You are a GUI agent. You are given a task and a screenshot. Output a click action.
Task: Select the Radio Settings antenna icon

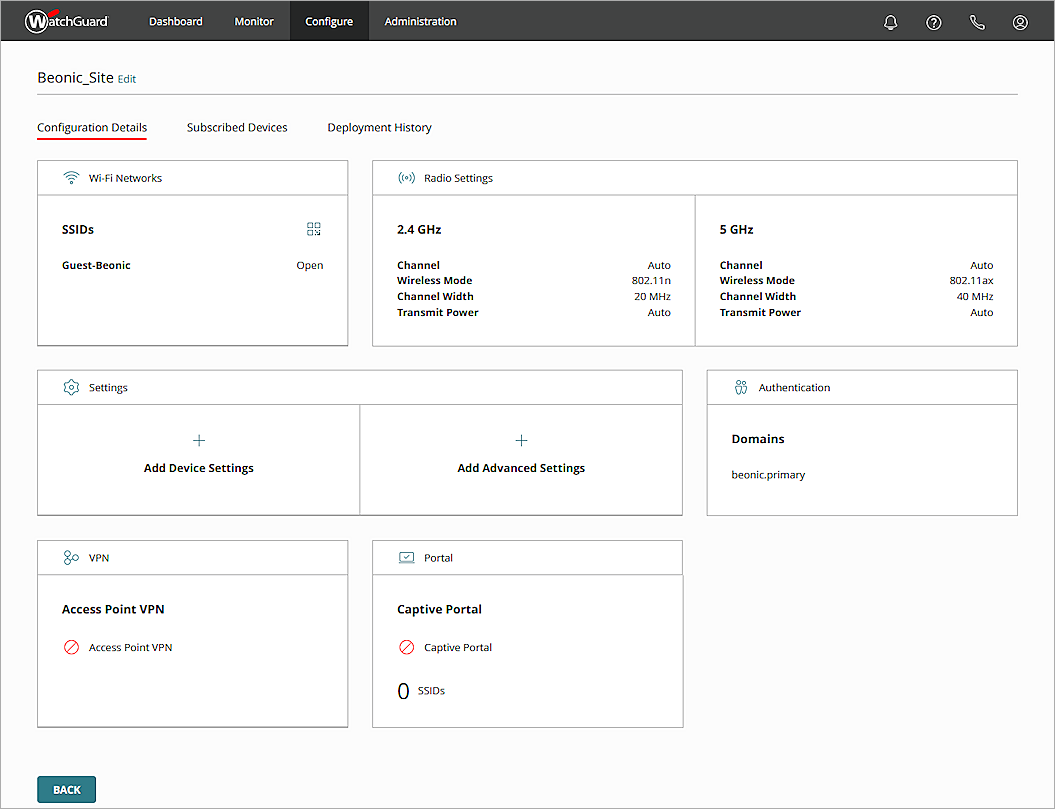tap(406, 177)
